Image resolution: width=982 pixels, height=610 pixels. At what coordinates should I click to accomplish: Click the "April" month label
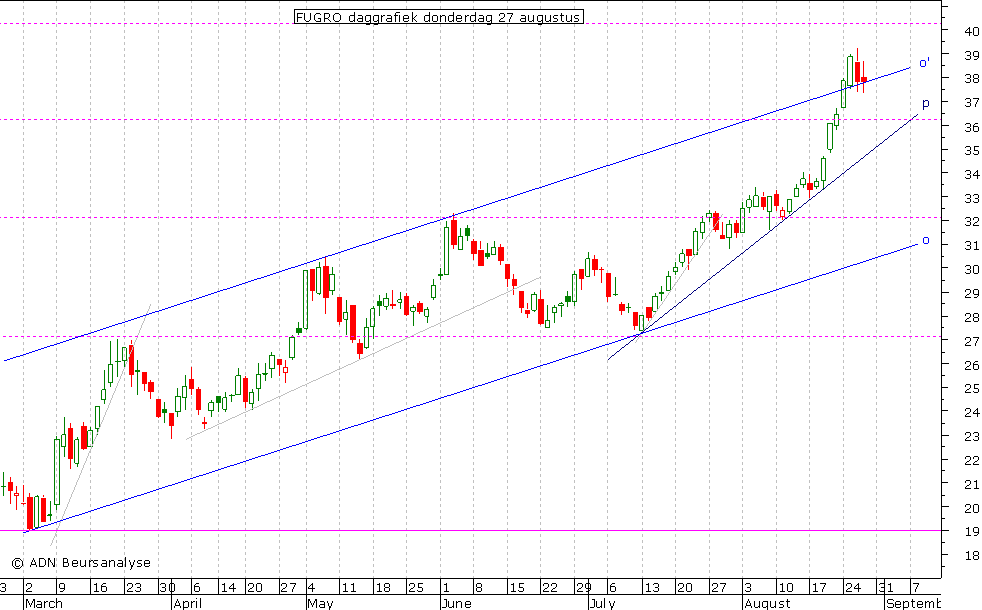click(187, 604)
